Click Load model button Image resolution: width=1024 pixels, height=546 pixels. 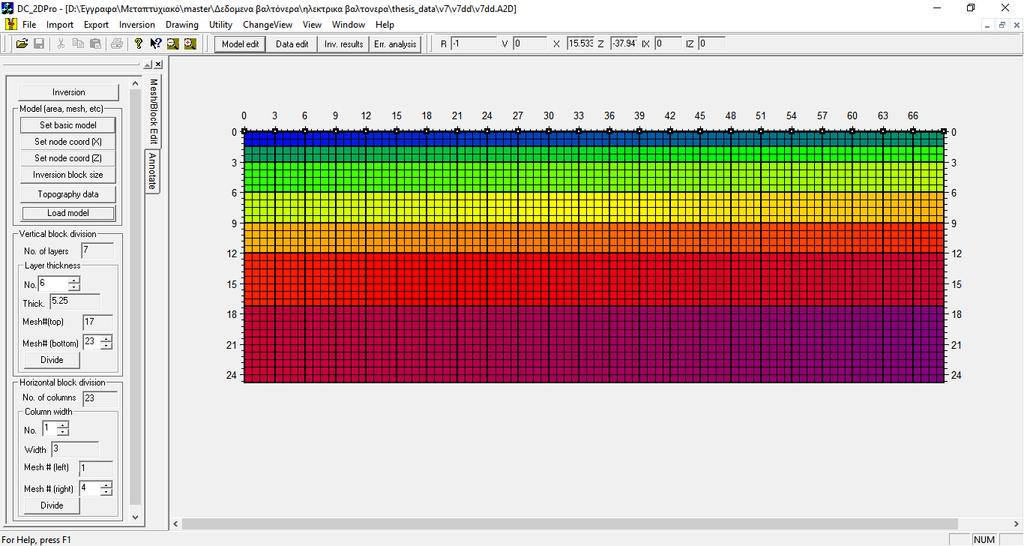click(68, 212)
